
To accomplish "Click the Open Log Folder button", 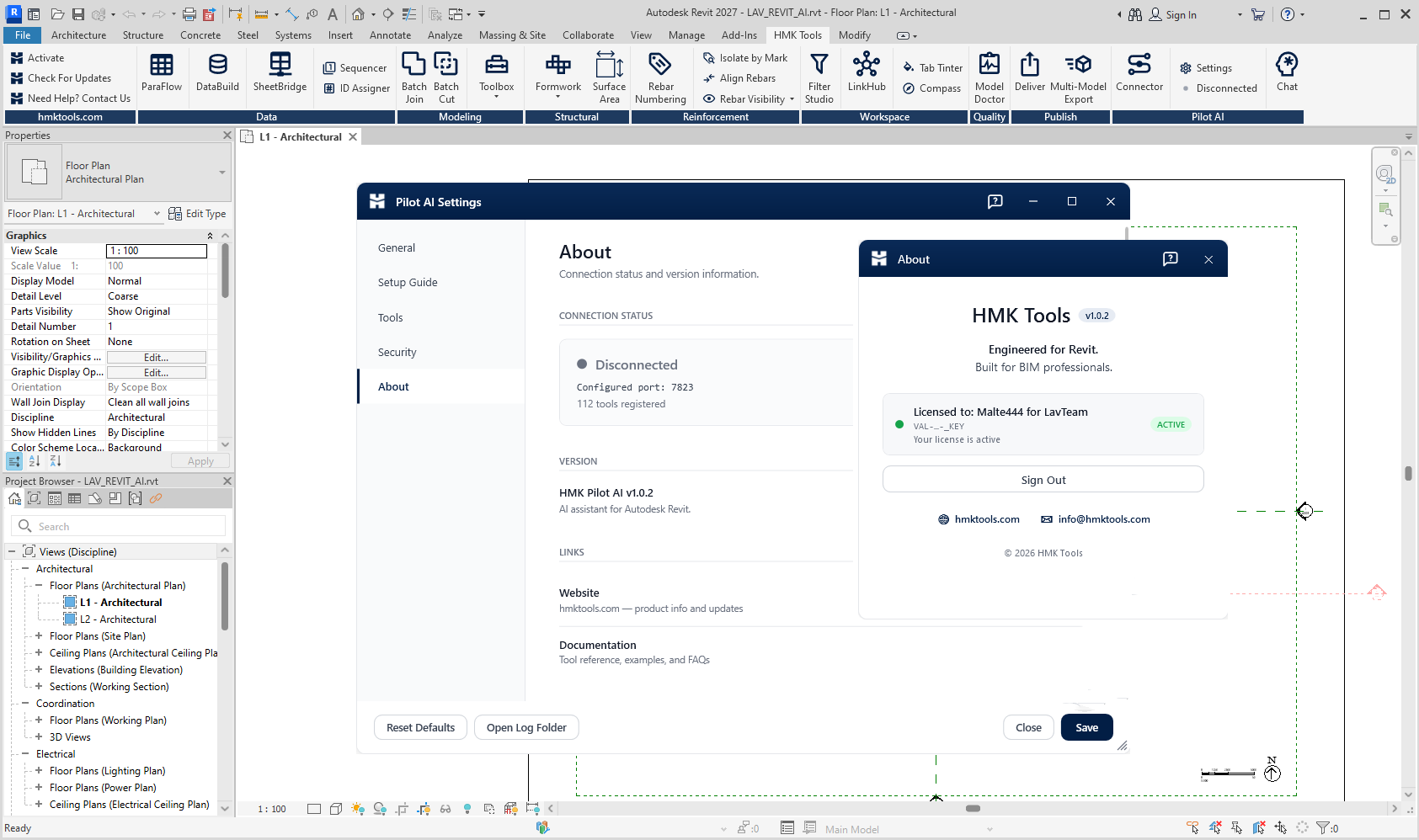I will pyautogui.click(x=526, y=727).
